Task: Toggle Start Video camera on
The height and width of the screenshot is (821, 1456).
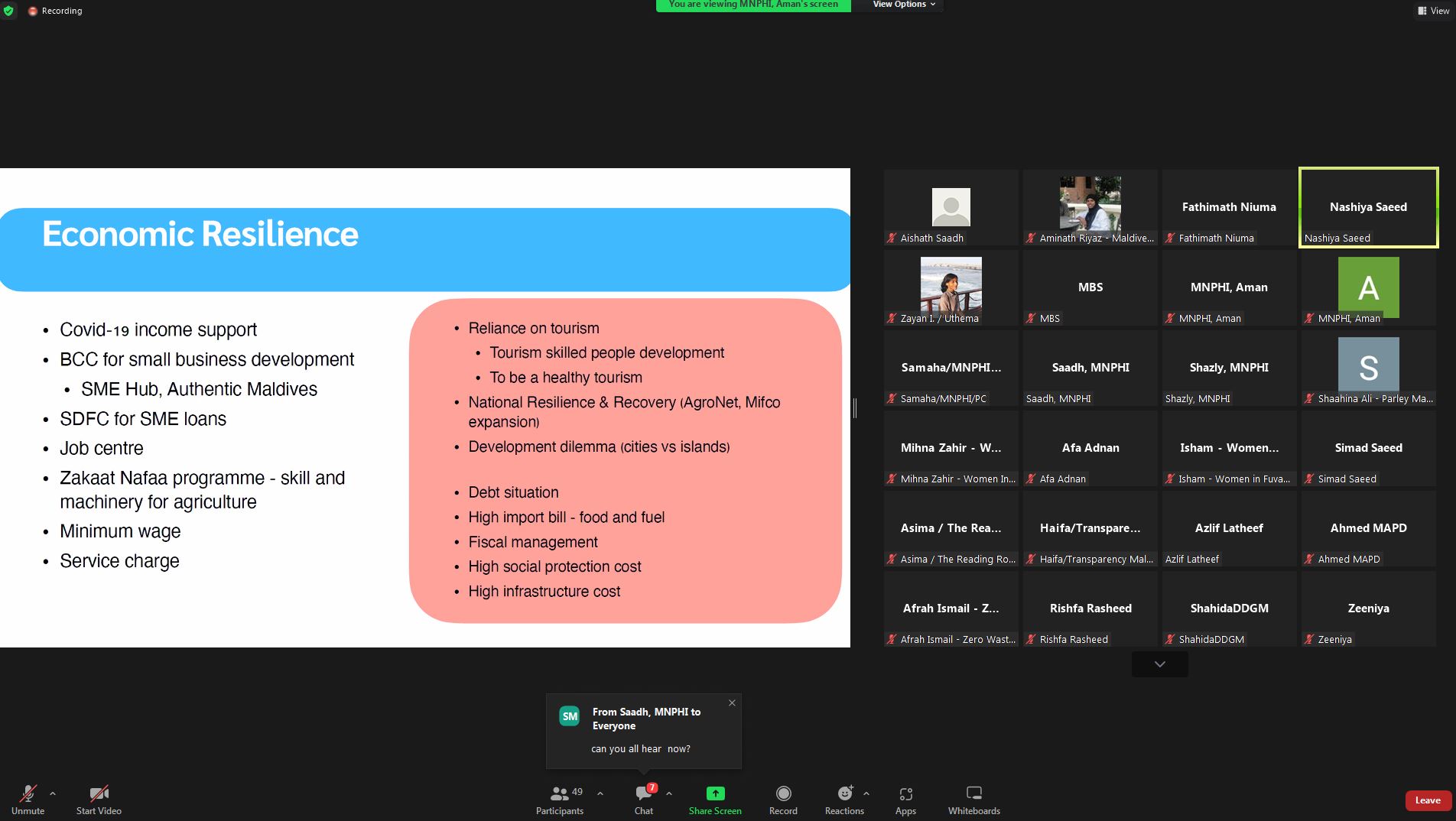Action: 99,794
